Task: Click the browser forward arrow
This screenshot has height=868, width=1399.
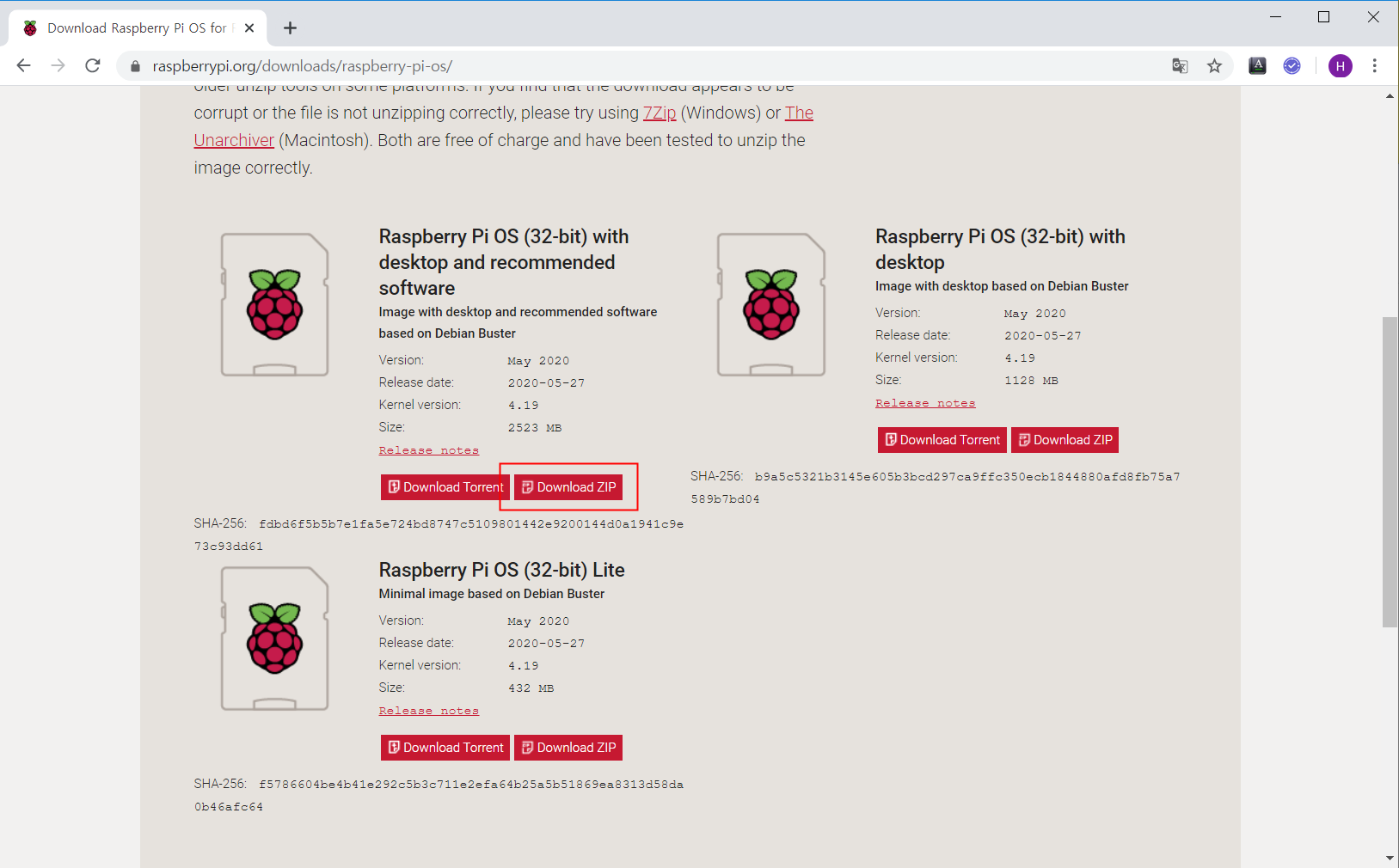Action: (x=58, y=66)
